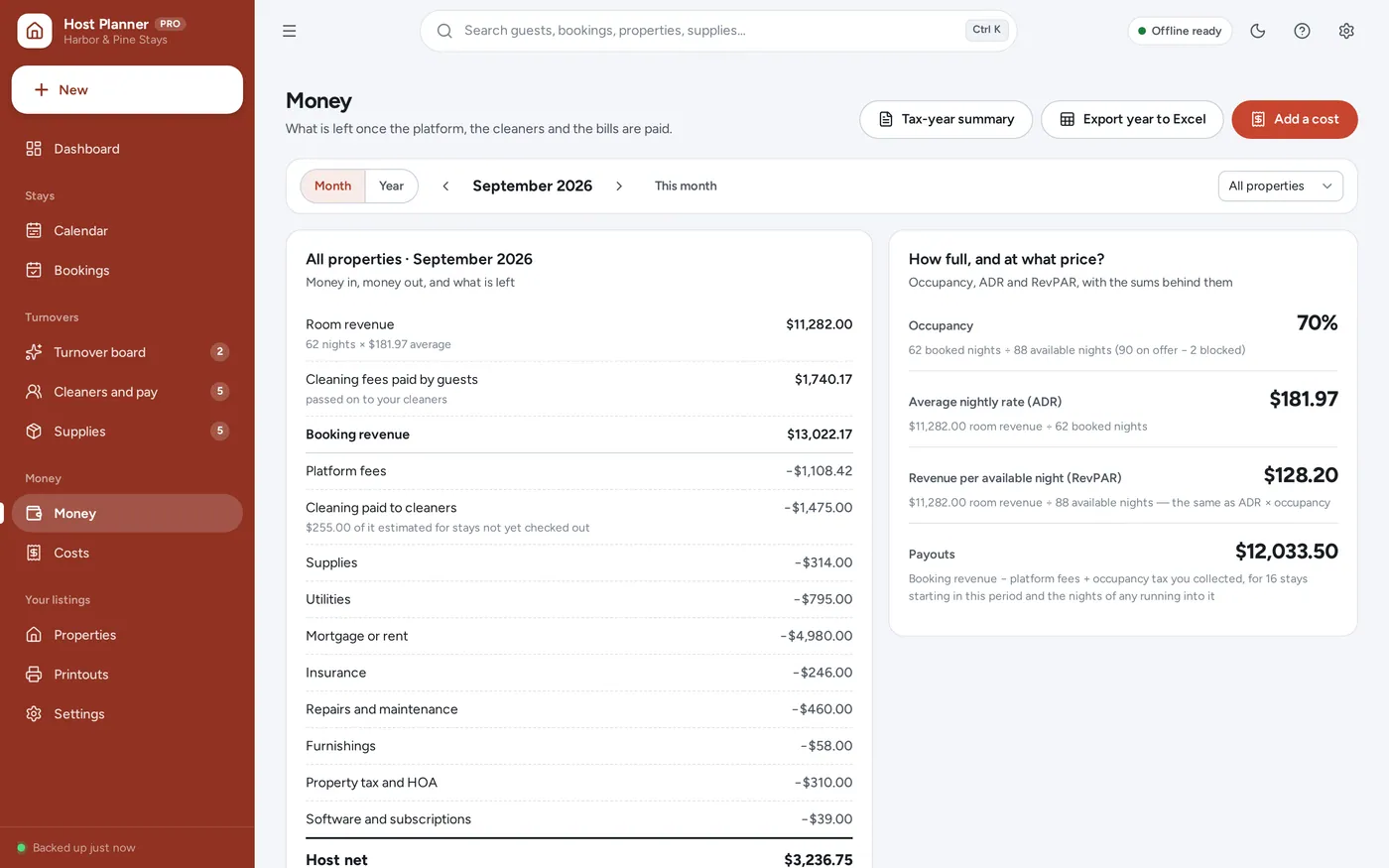Open Properties in the sidebar
This screenshot has height=868, width=1389.
(127, 635)
